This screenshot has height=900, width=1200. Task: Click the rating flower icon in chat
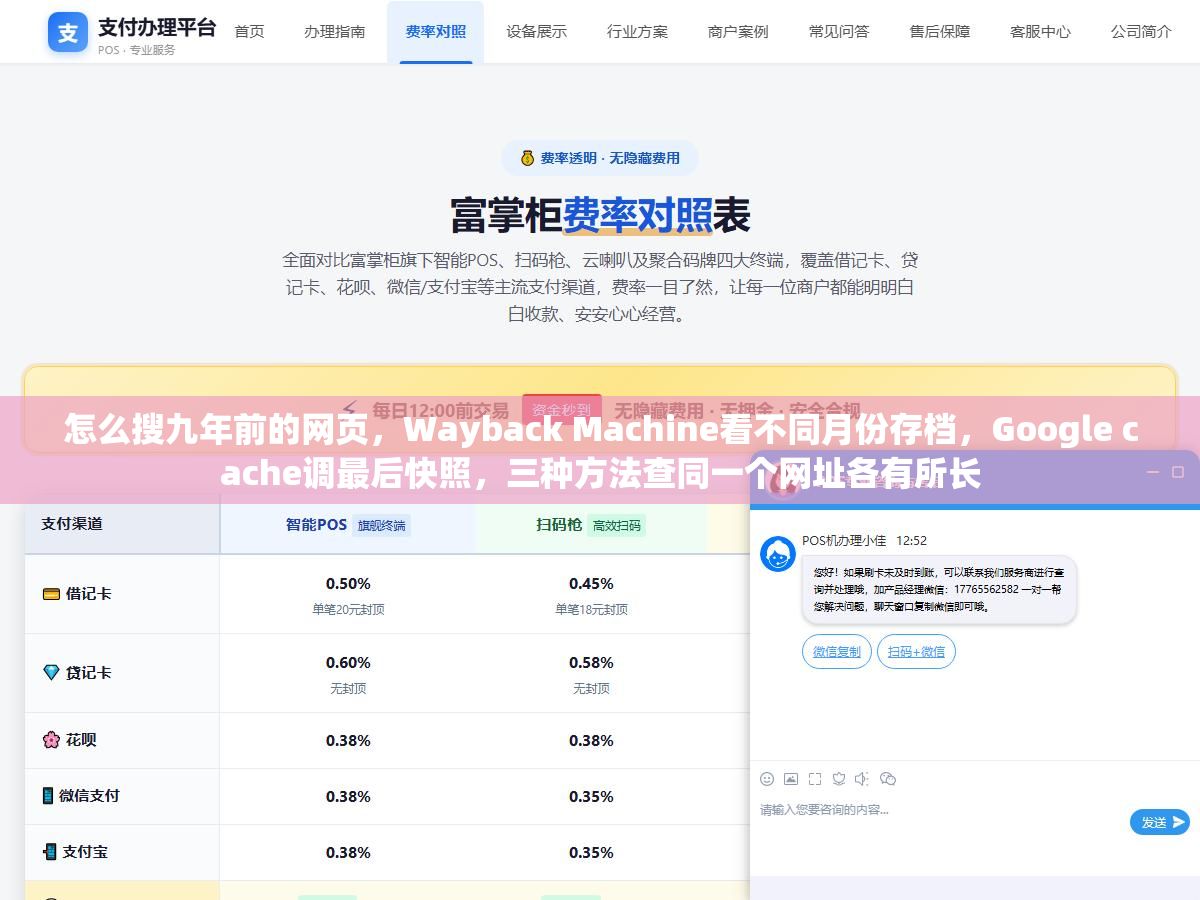point(839,779)
